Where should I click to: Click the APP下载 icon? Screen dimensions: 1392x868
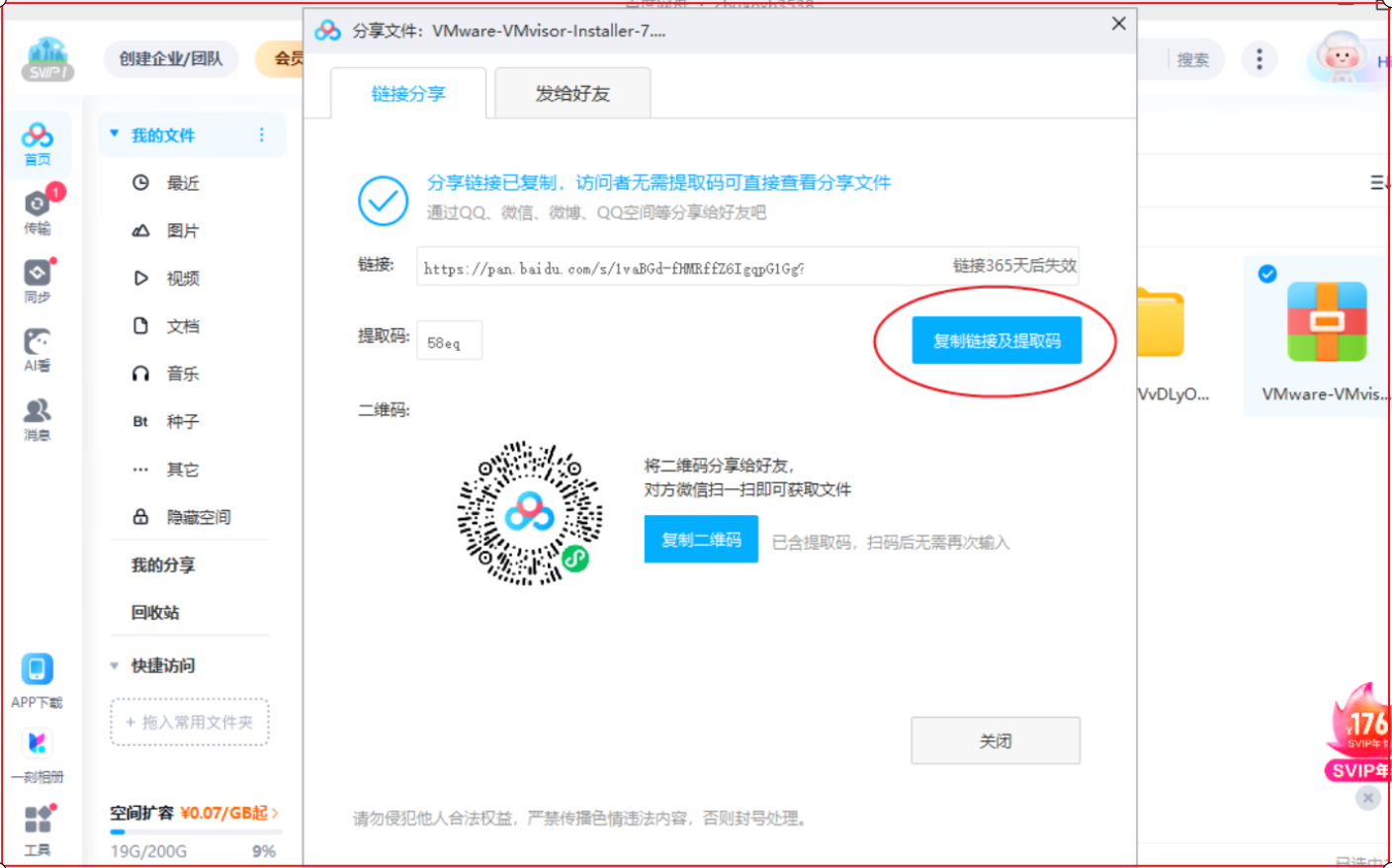[38, 680]
